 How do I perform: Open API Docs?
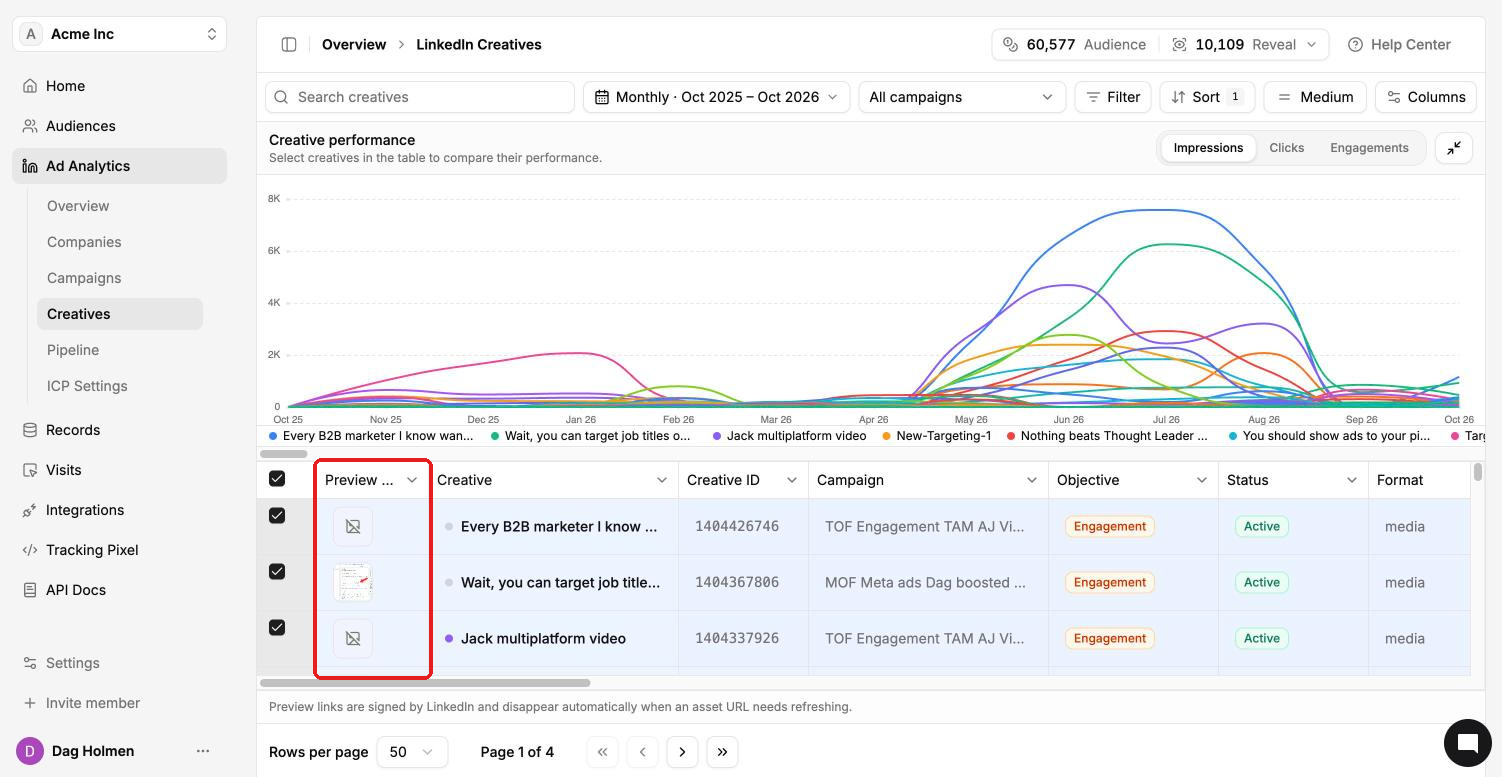[119, 590]
